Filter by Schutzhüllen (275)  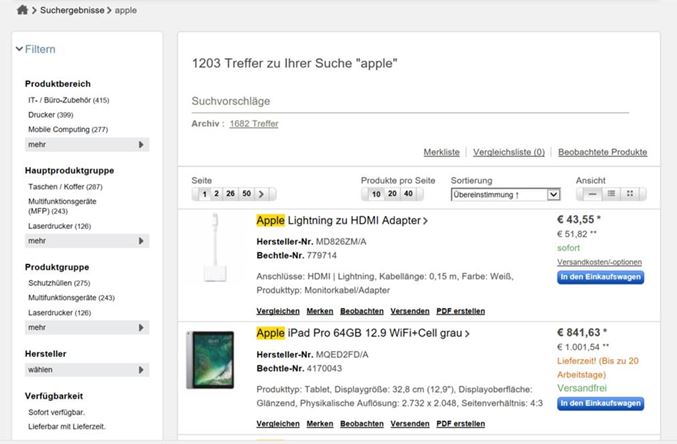click(59, 283)
